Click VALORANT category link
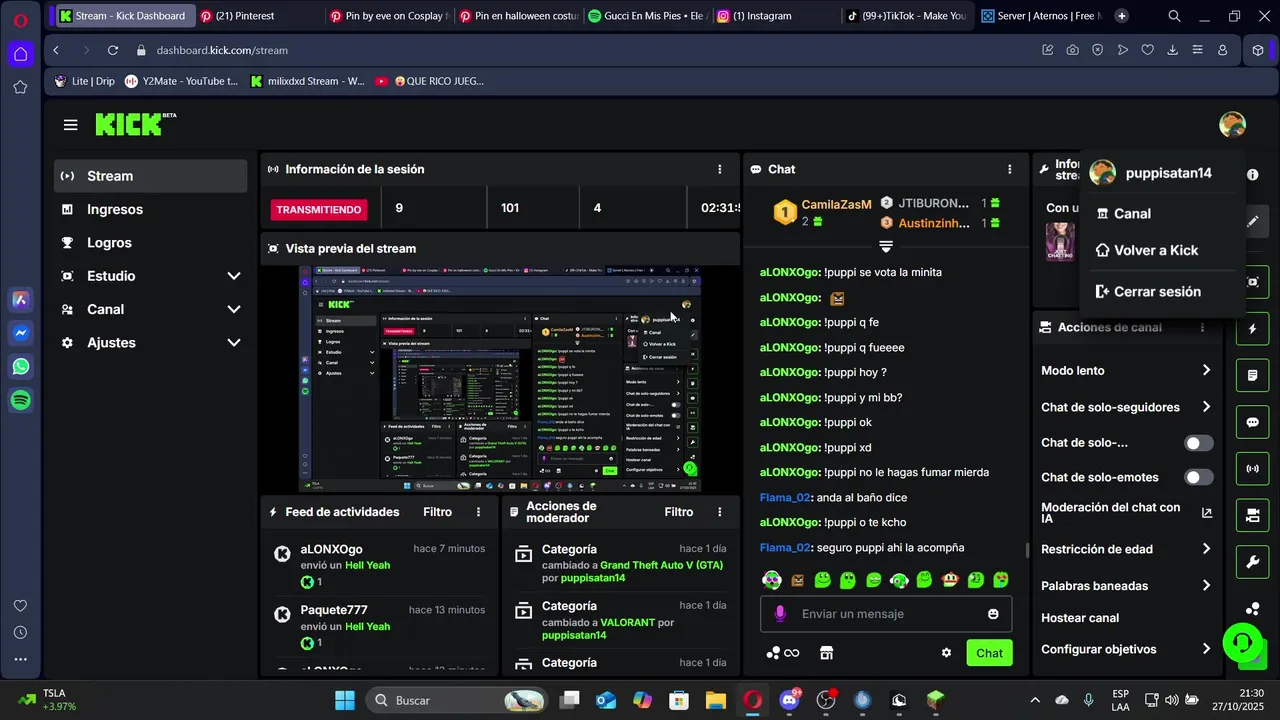The width and height of the screenshot is (1280, 720). [x=627, y=622]
